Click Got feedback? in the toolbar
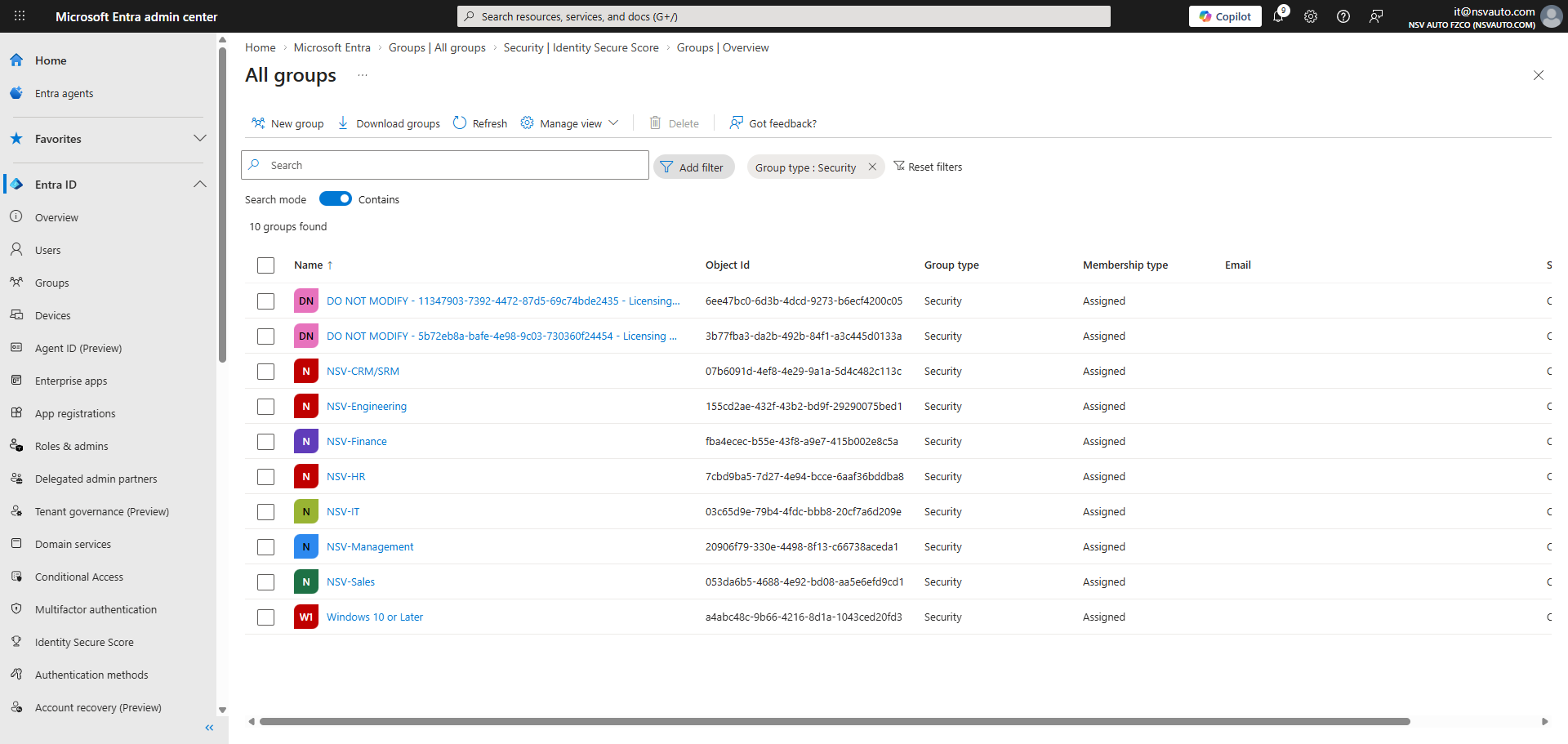 773,123
